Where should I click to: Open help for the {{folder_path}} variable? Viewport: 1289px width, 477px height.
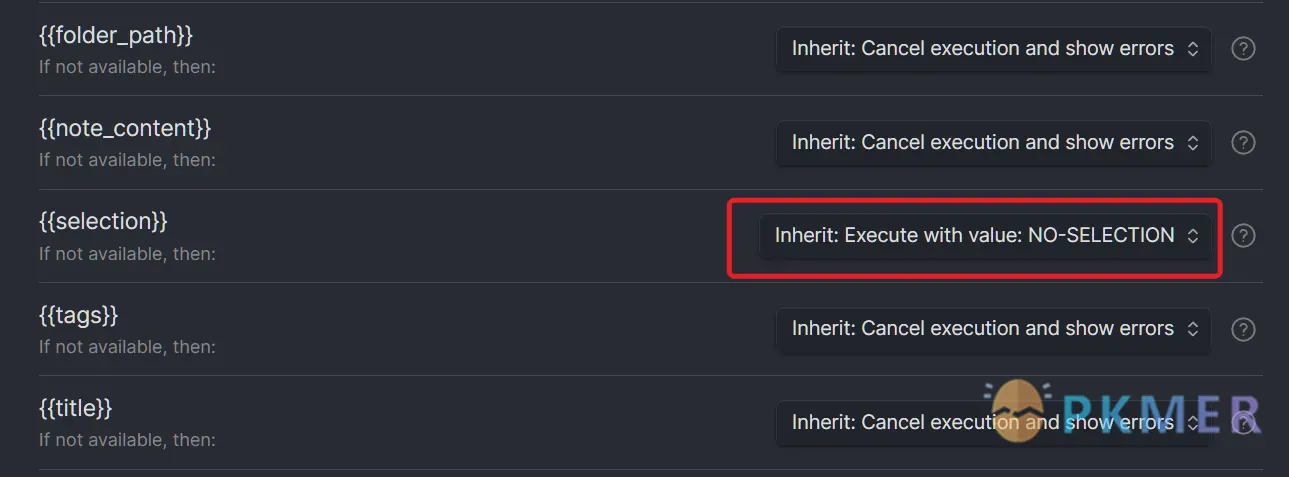[1242, 48]
